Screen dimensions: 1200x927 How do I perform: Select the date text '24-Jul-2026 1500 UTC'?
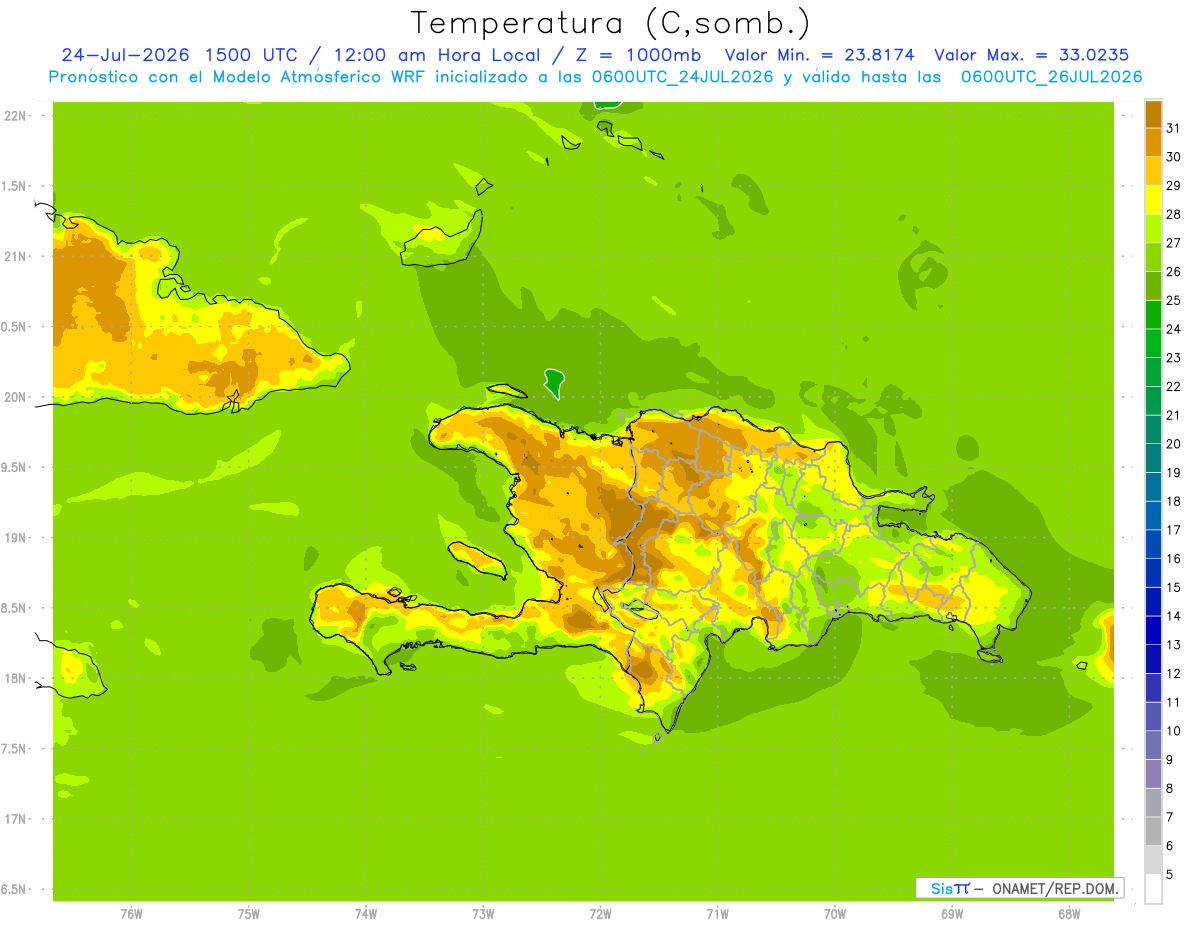coord(179,55)
